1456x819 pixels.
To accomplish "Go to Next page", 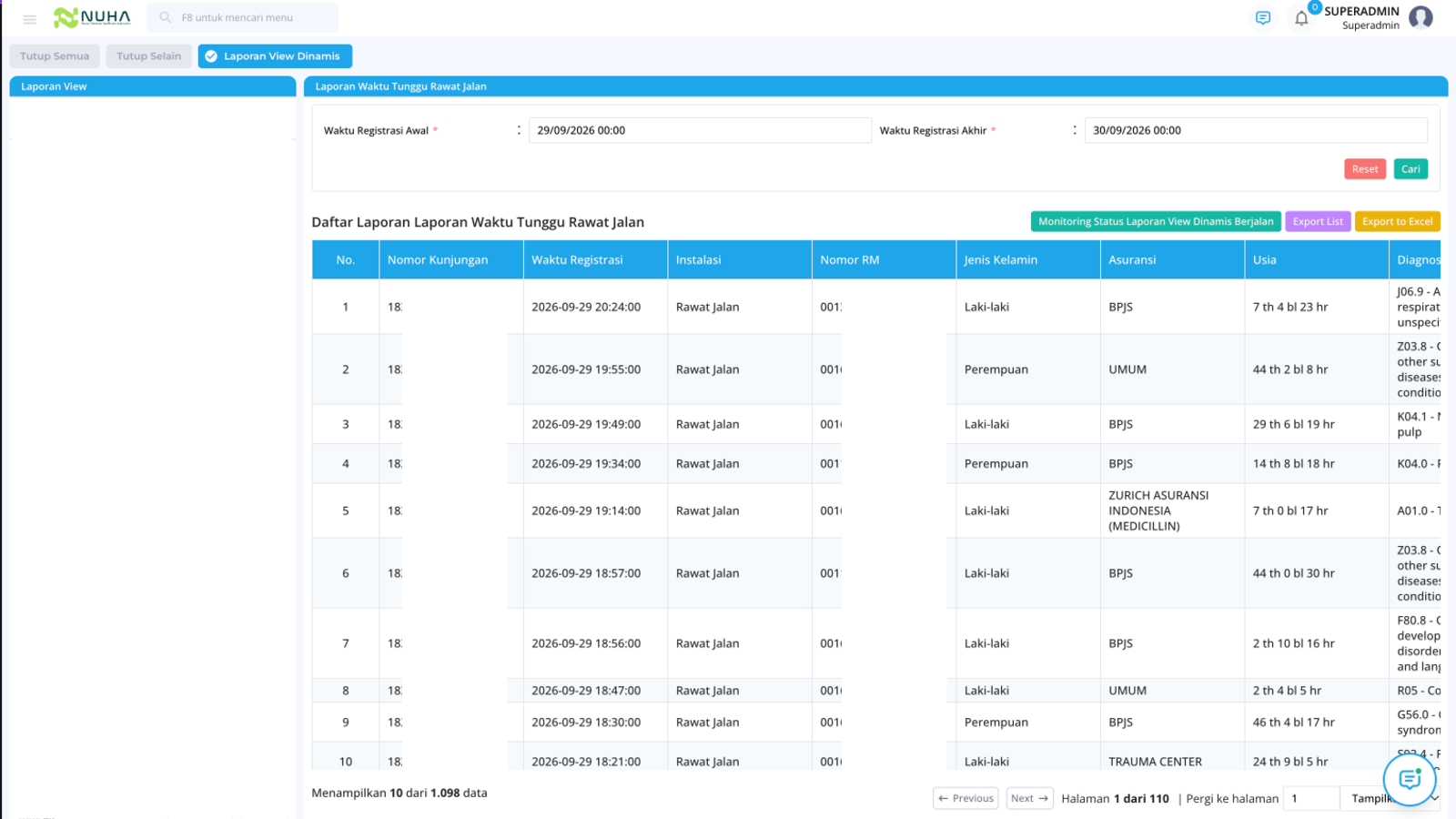I will pos(1030,798).
